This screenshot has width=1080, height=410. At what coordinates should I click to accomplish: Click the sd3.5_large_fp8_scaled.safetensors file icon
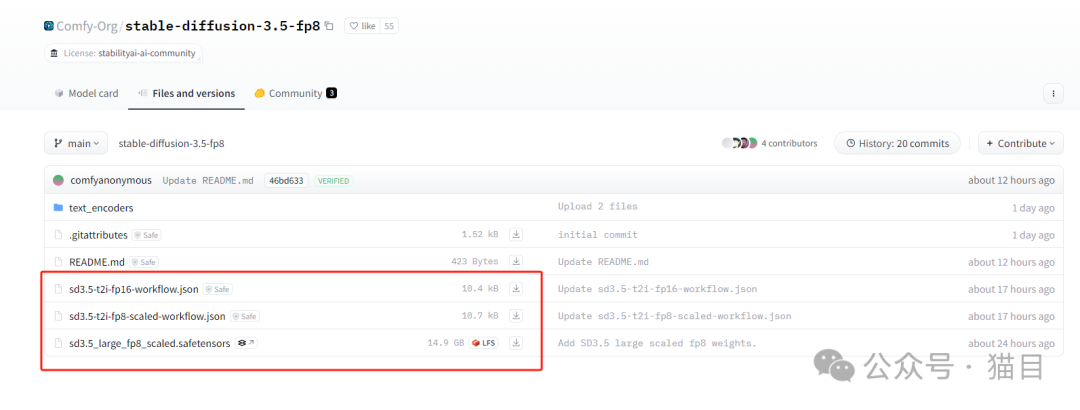[x=59, y=343]
